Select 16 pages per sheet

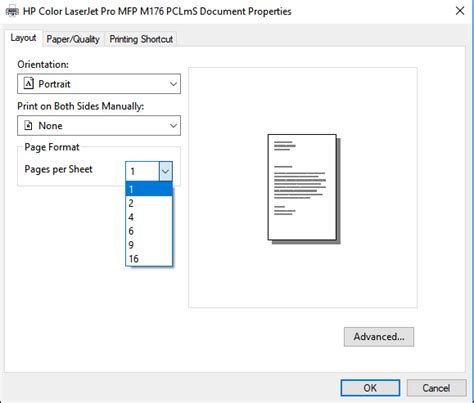coord(149,259)
